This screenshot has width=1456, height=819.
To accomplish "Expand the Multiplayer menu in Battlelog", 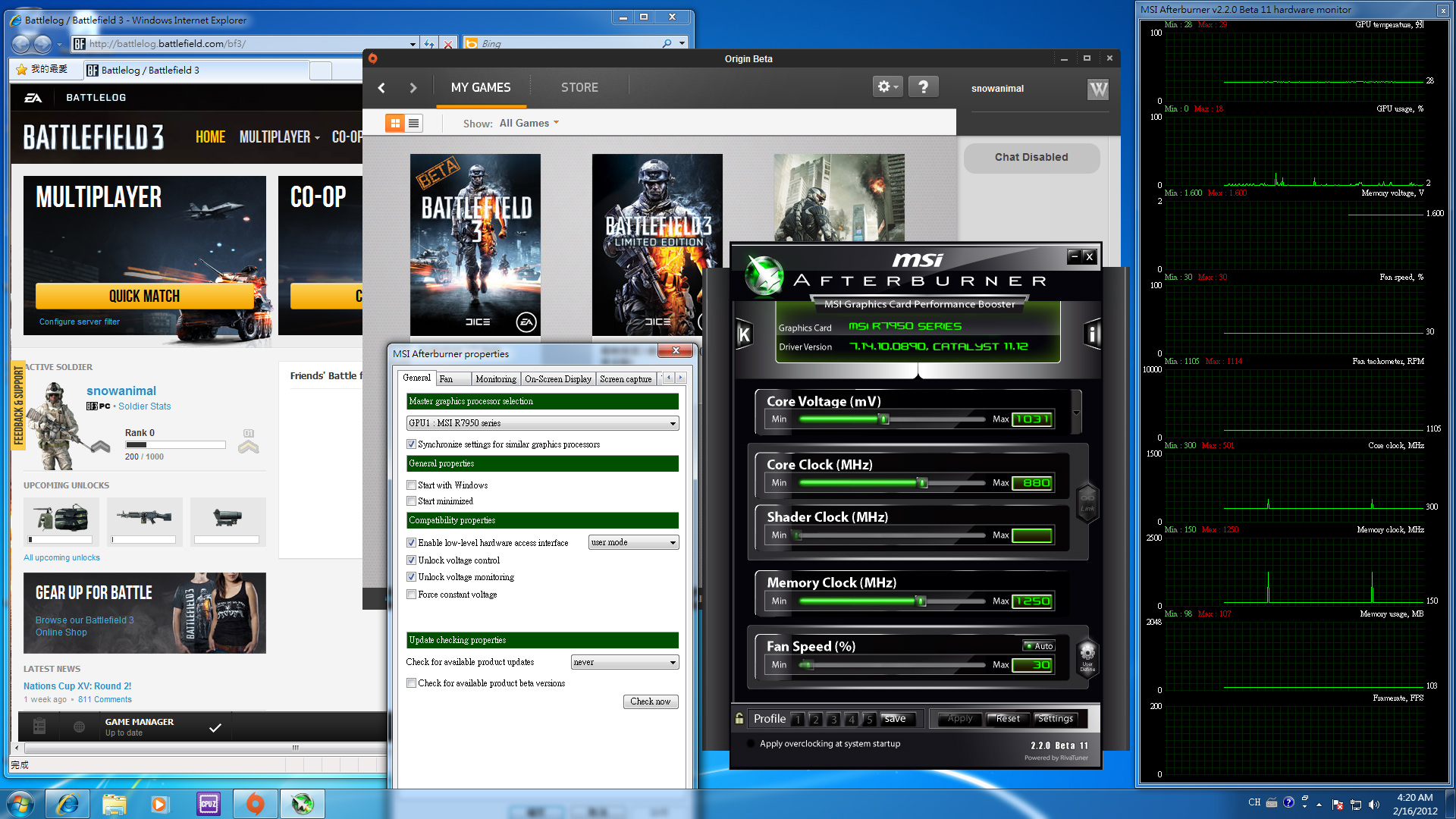I will 279,136.
